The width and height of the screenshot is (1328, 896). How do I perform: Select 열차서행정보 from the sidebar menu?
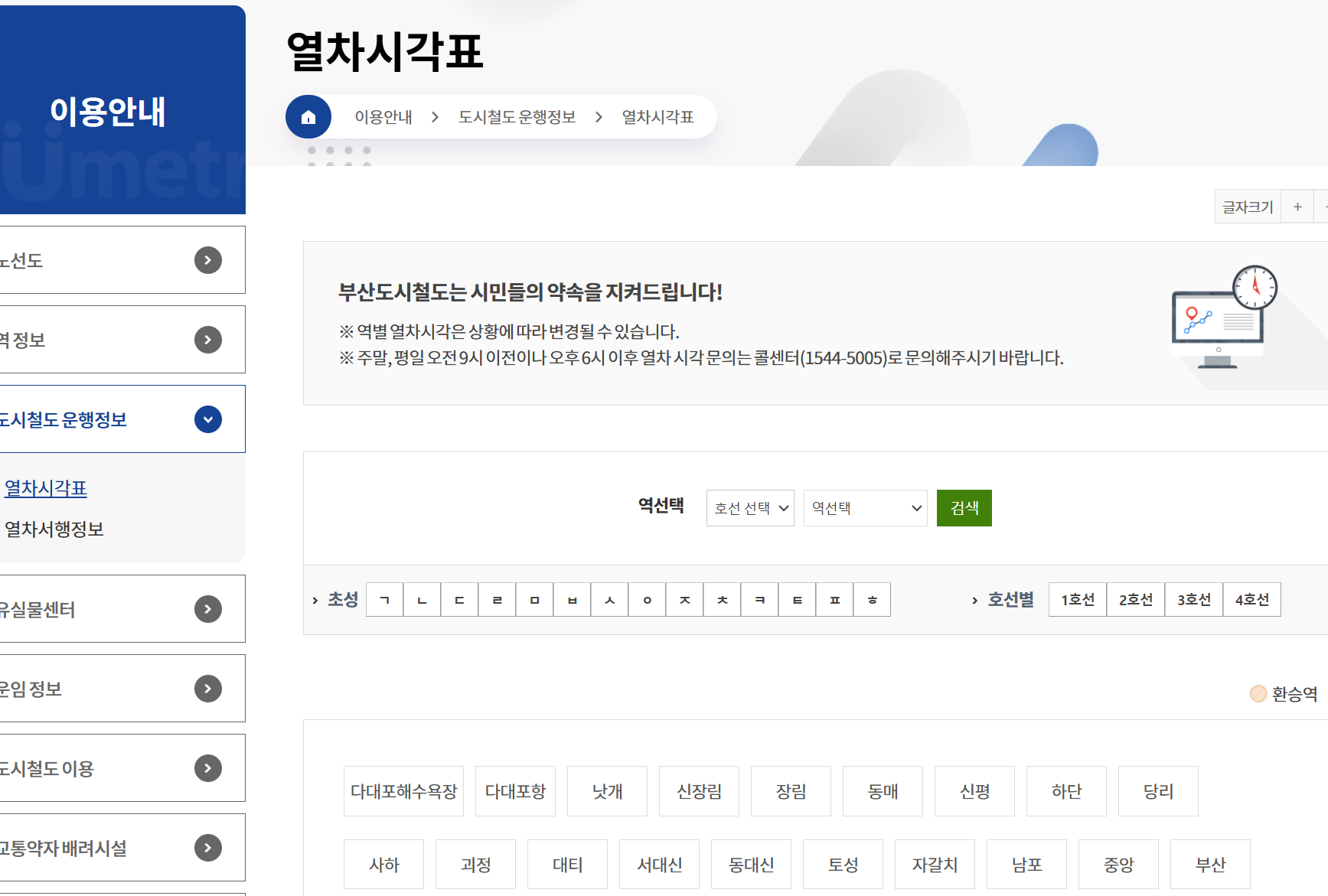(54, 528)
